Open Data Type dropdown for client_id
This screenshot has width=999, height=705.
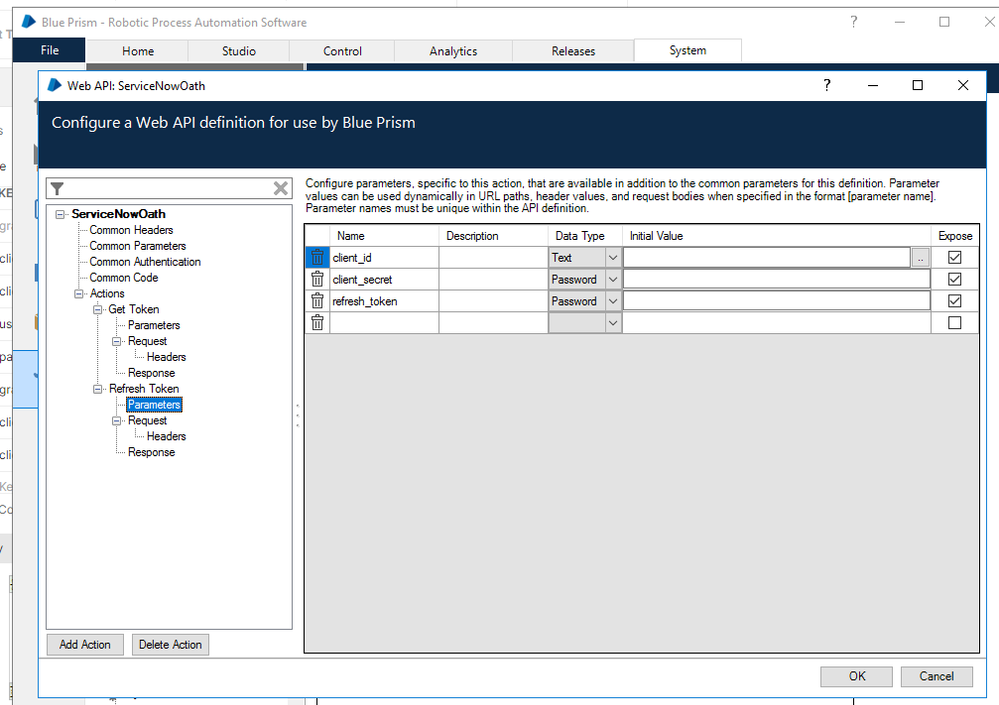(x=613, y=258)
